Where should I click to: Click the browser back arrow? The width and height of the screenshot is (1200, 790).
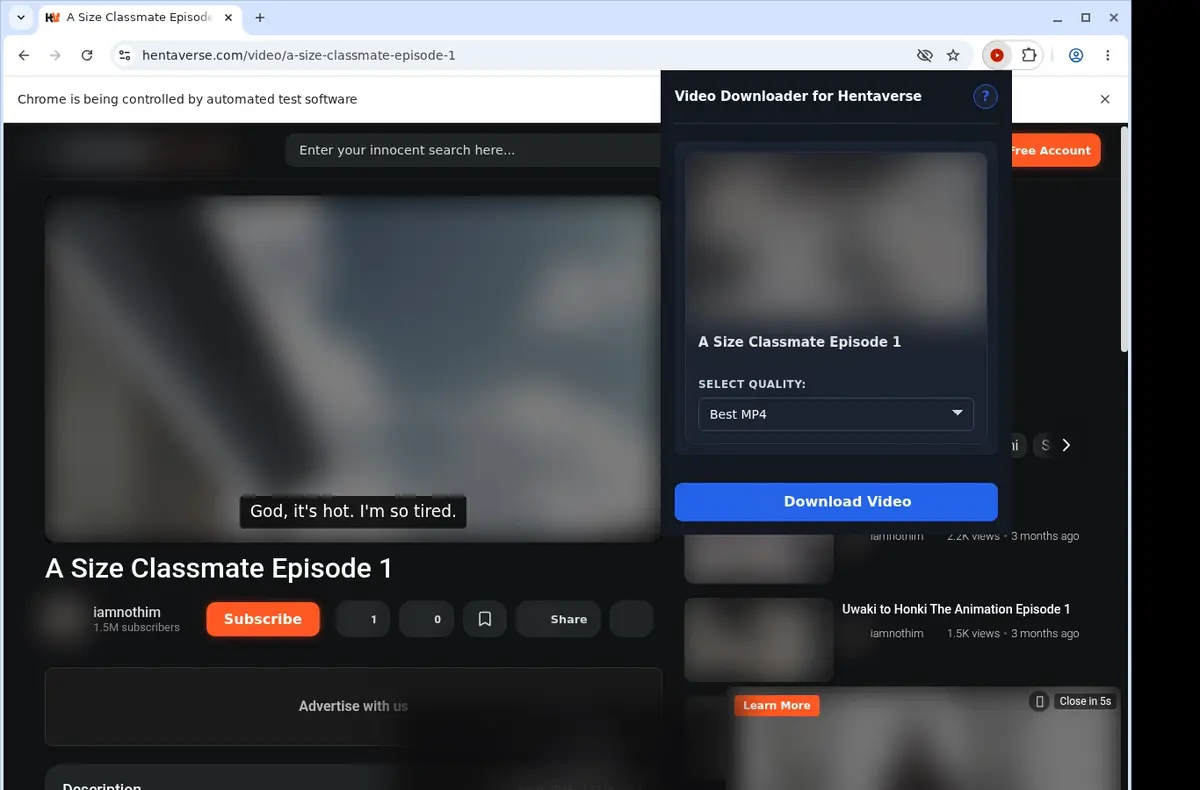point(24,56)
